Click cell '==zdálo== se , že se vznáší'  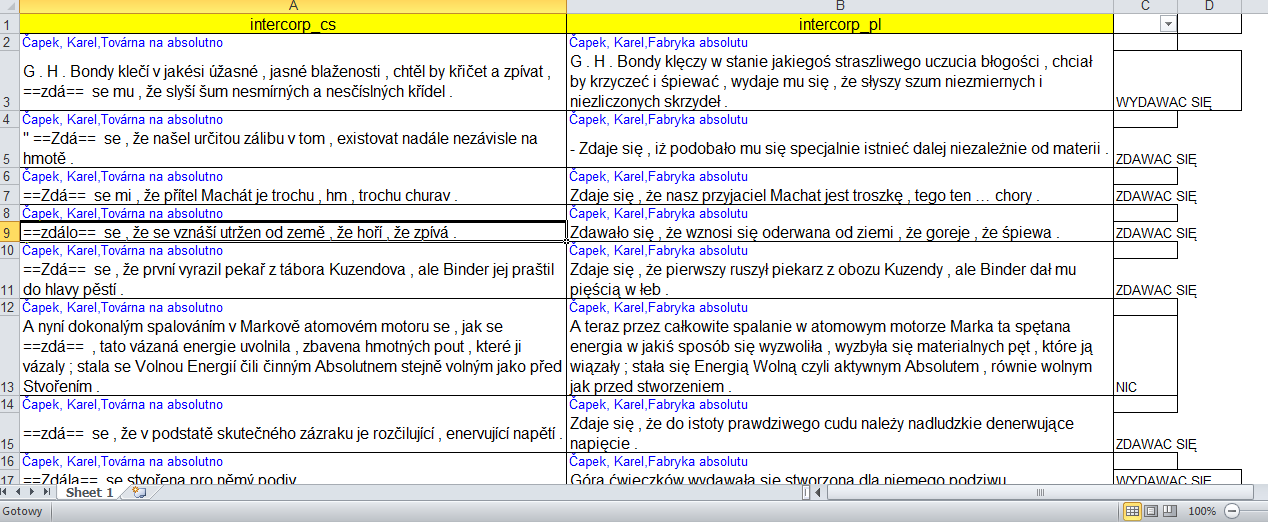(x=293, y=232)
